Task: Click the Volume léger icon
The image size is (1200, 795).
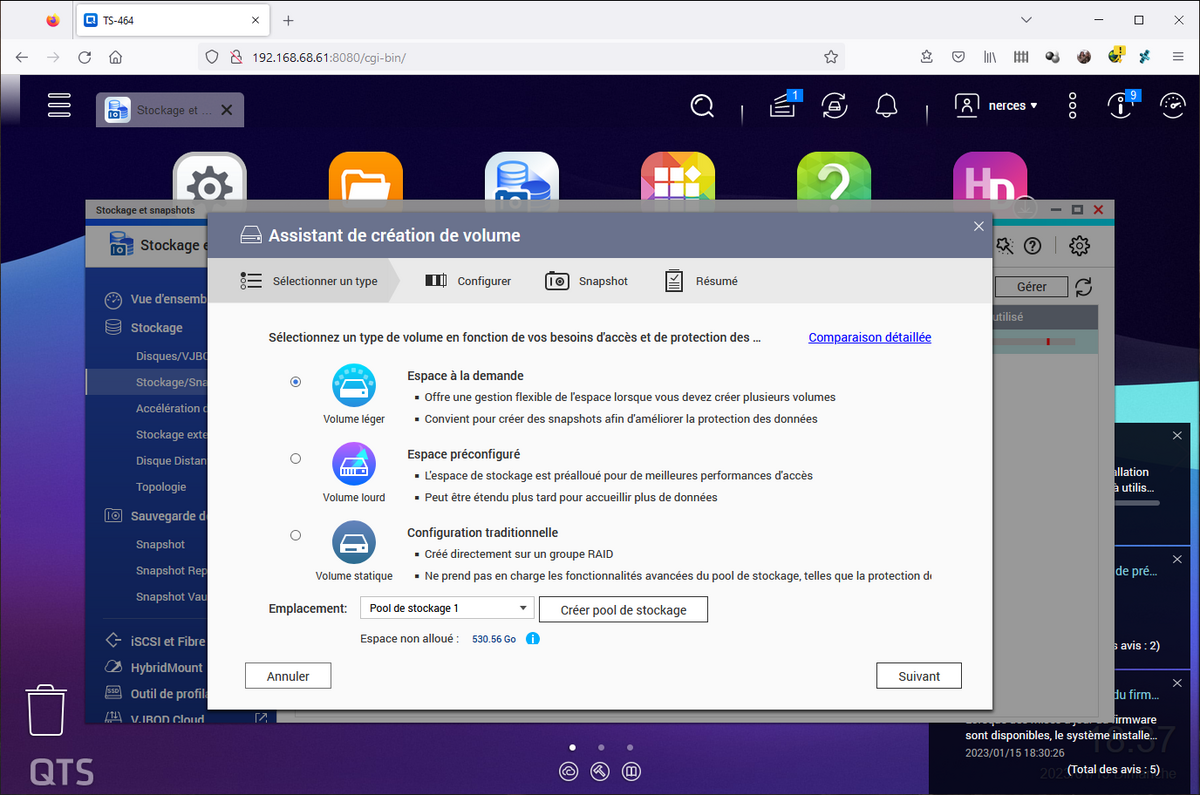Action: click(x=354, y=385)
